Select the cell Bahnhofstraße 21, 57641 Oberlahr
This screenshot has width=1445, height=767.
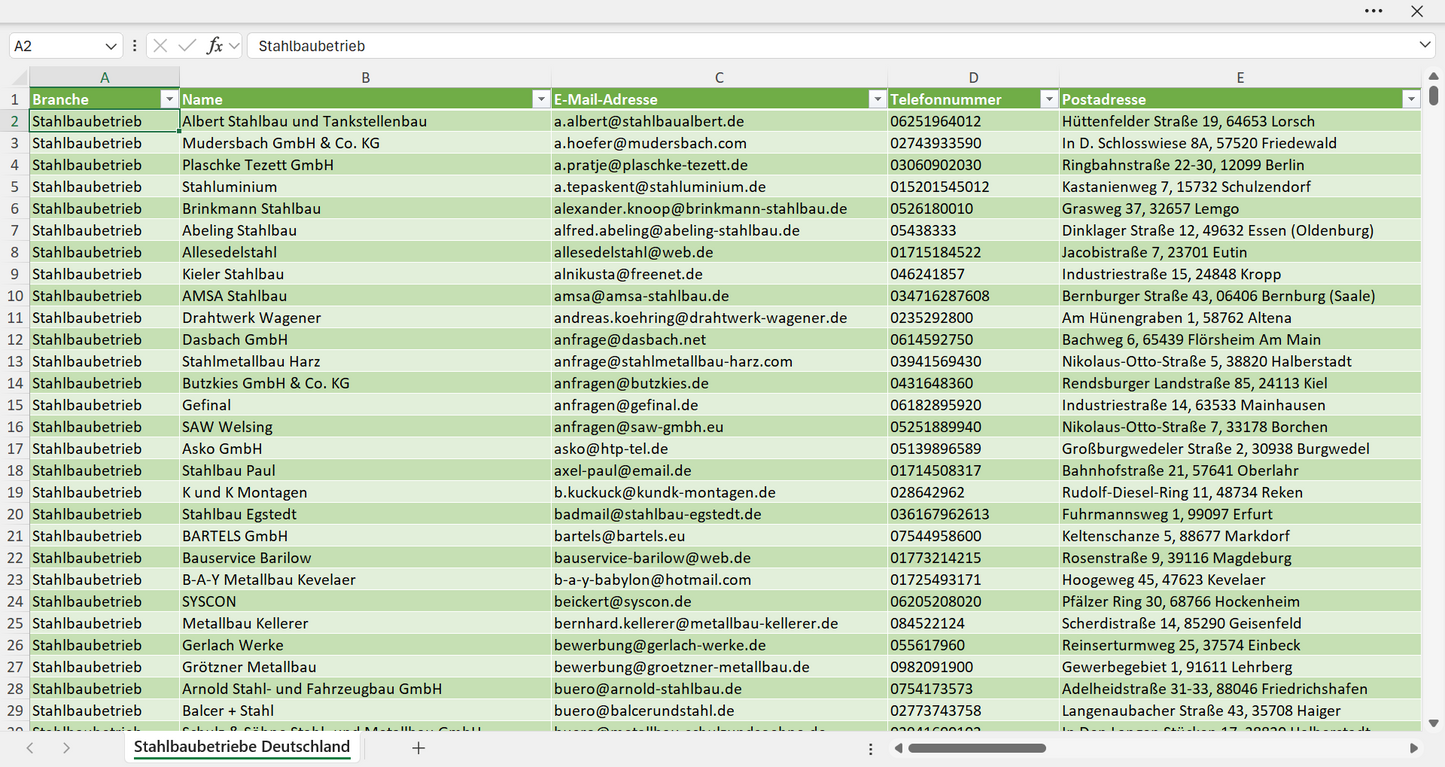tap(1240, 470)
